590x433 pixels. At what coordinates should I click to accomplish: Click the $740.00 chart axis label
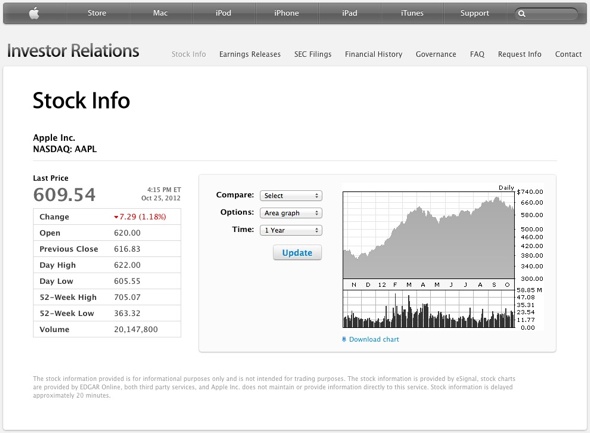(530, 192)
